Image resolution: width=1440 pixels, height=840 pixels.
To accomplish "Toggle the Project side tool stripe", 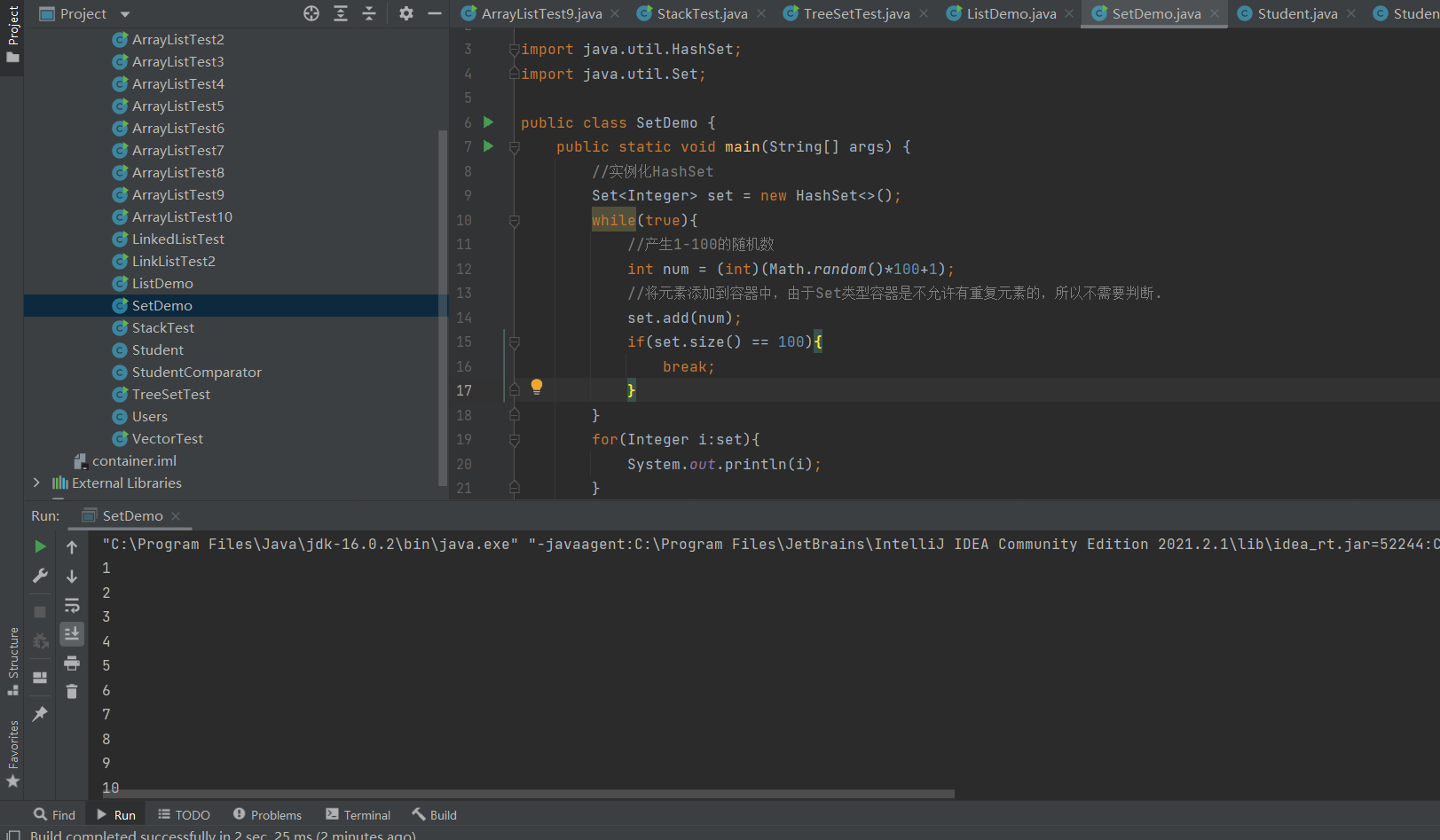I will point(12,35).
